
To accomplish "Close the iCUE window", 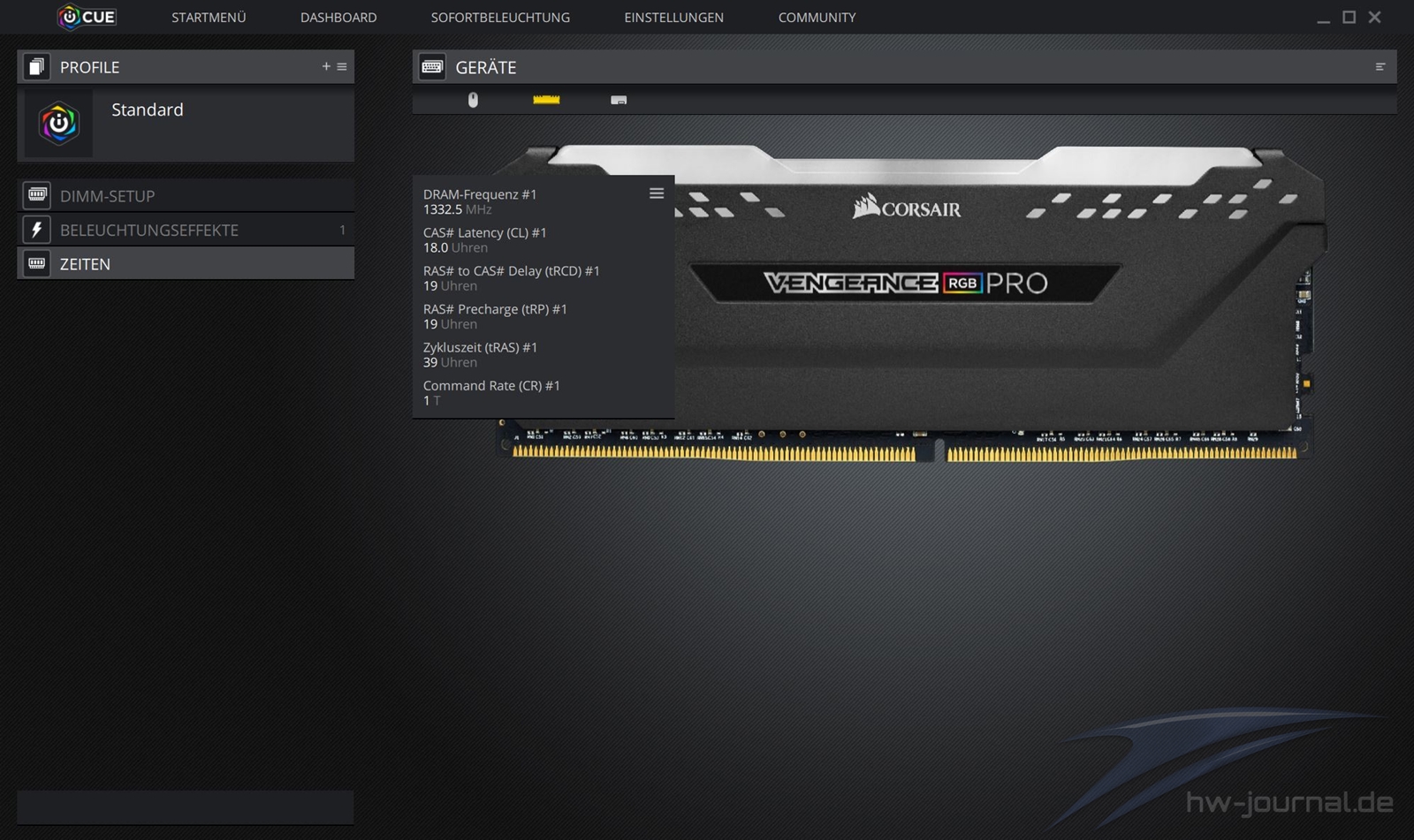I will click(1374, 17).
